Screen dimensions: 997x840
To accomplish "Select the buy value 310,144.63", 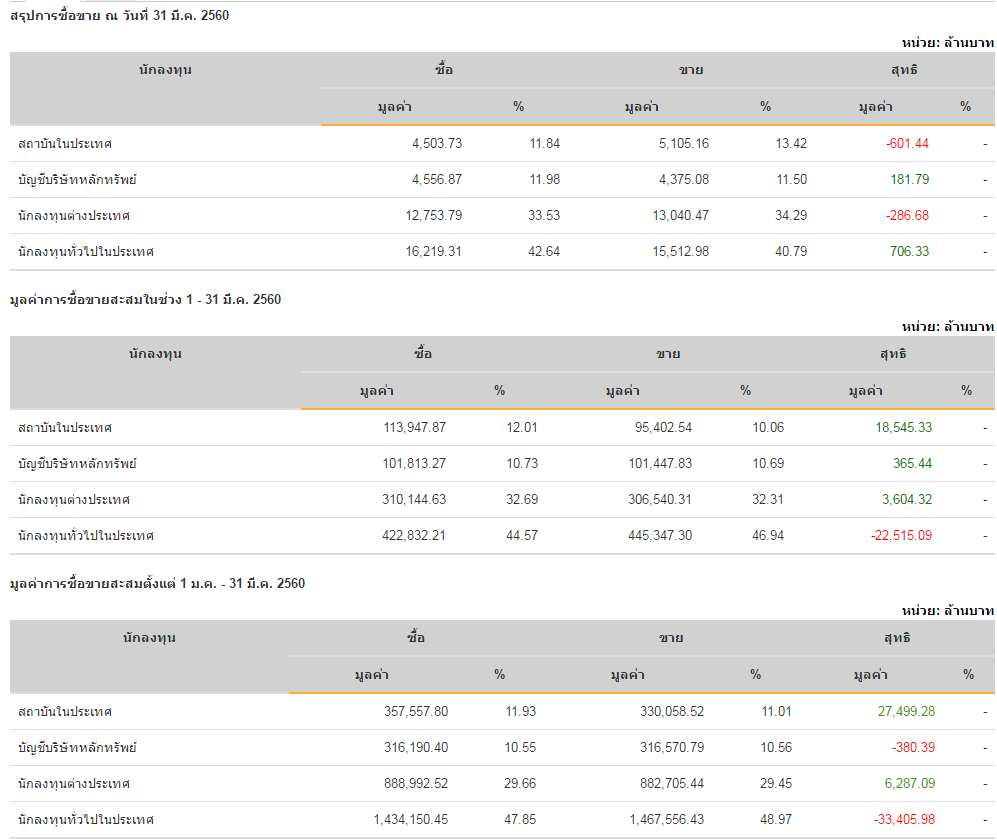I will pos(406,499).
